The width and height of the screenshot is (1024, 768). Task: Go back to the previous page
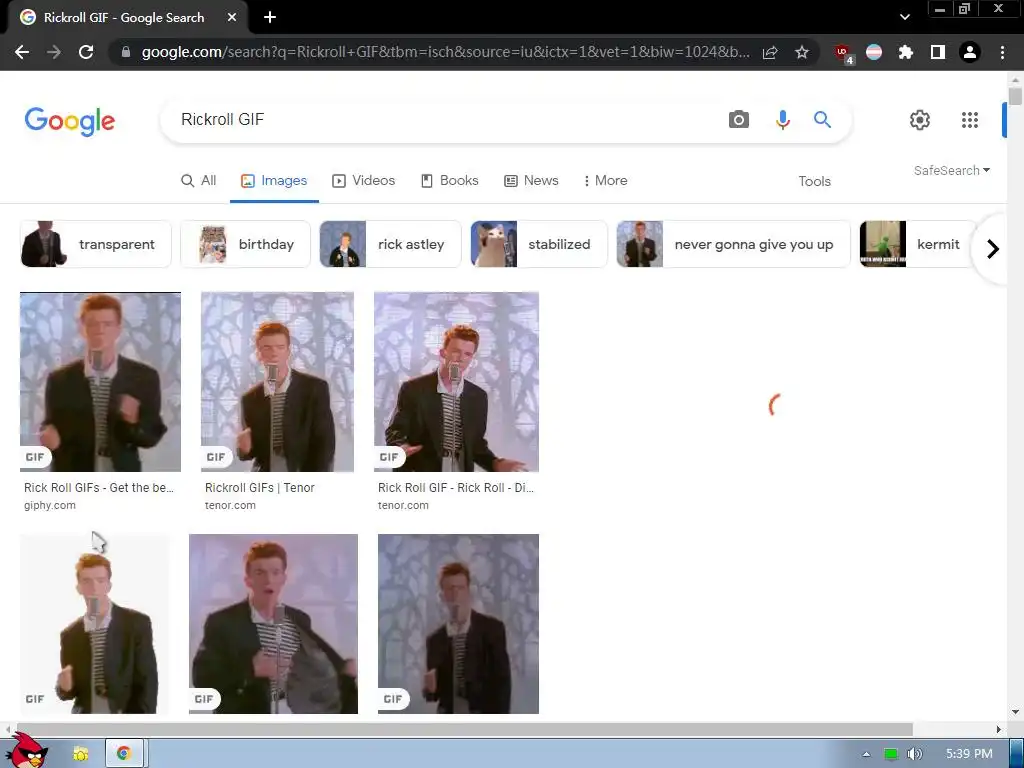coord(22,52)
